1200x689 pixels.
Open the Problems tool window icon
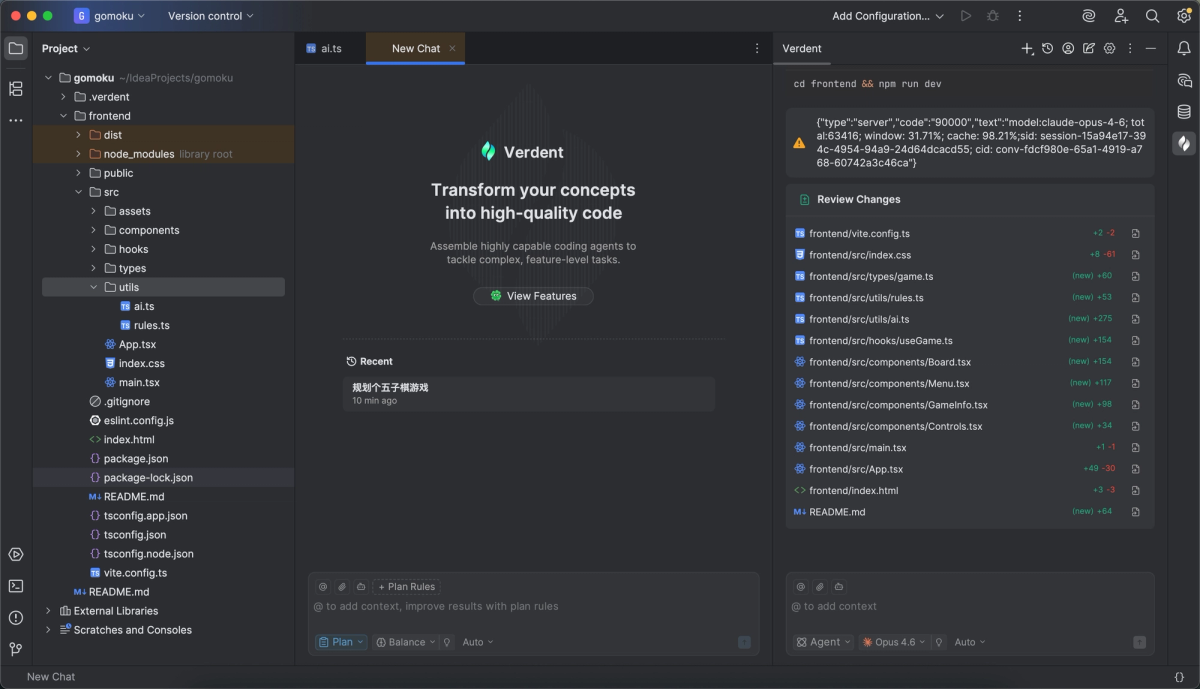(16, 617)
